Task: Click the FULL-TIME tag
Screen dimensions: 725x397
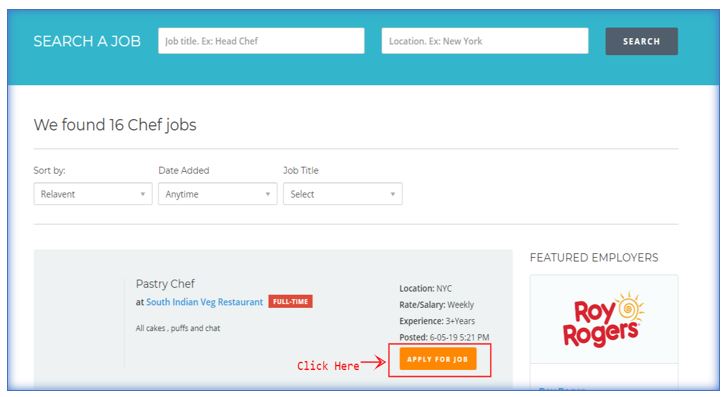Action: (290, 301)
